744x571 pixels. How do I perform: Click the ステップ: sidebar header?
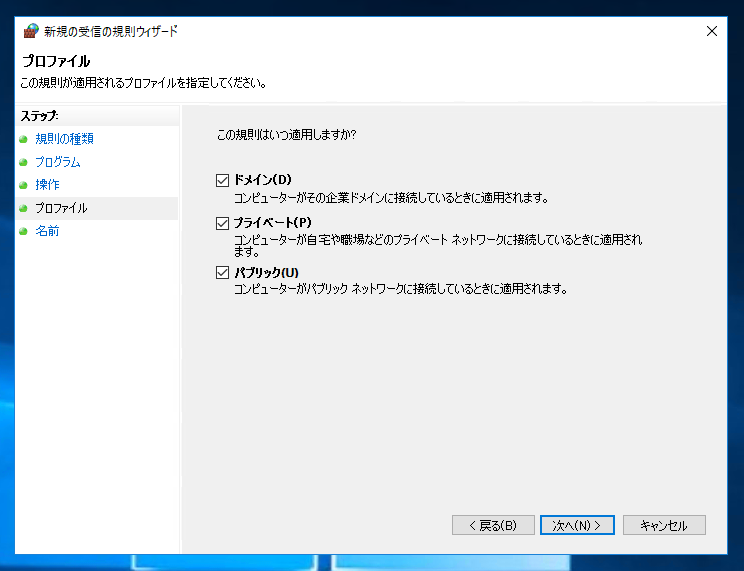39,116
